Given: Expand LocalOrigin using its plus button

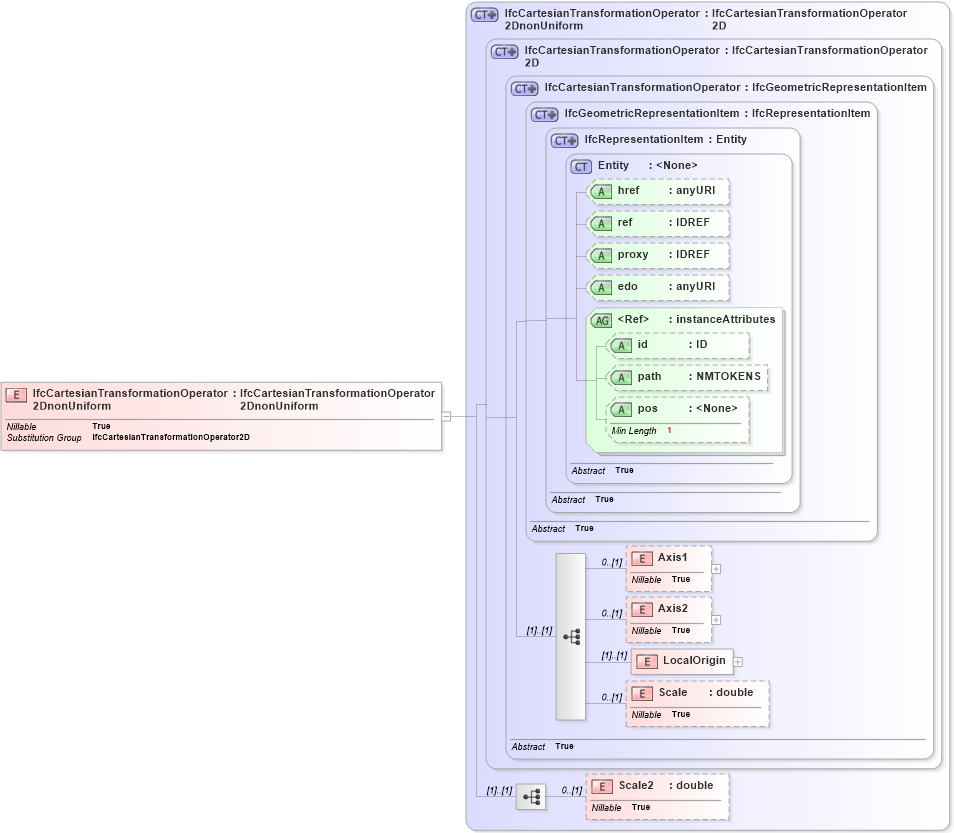Looking at the screenshot, I should [737, 661].
